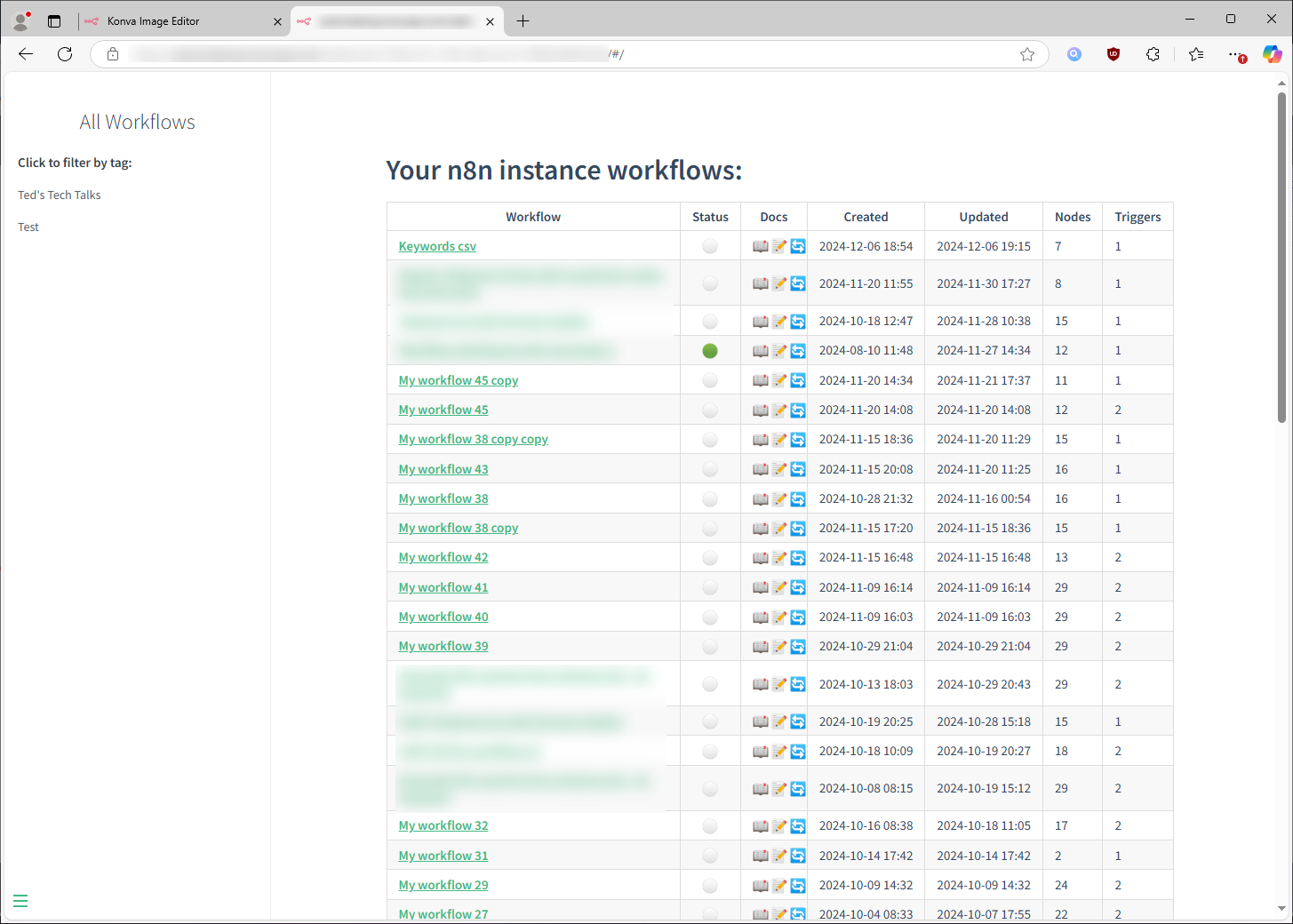The width and height of the screenshot is (1293, 924).
Task: Open the book docs icon for My workflow 42
Action: click(x=761, y=557)
